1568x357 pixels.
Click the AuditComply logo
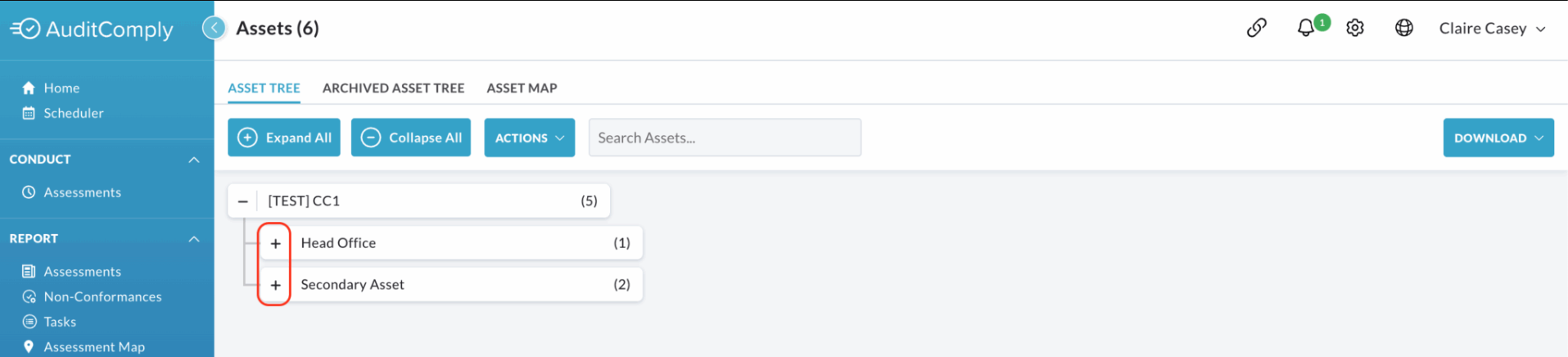click(92, 29)
